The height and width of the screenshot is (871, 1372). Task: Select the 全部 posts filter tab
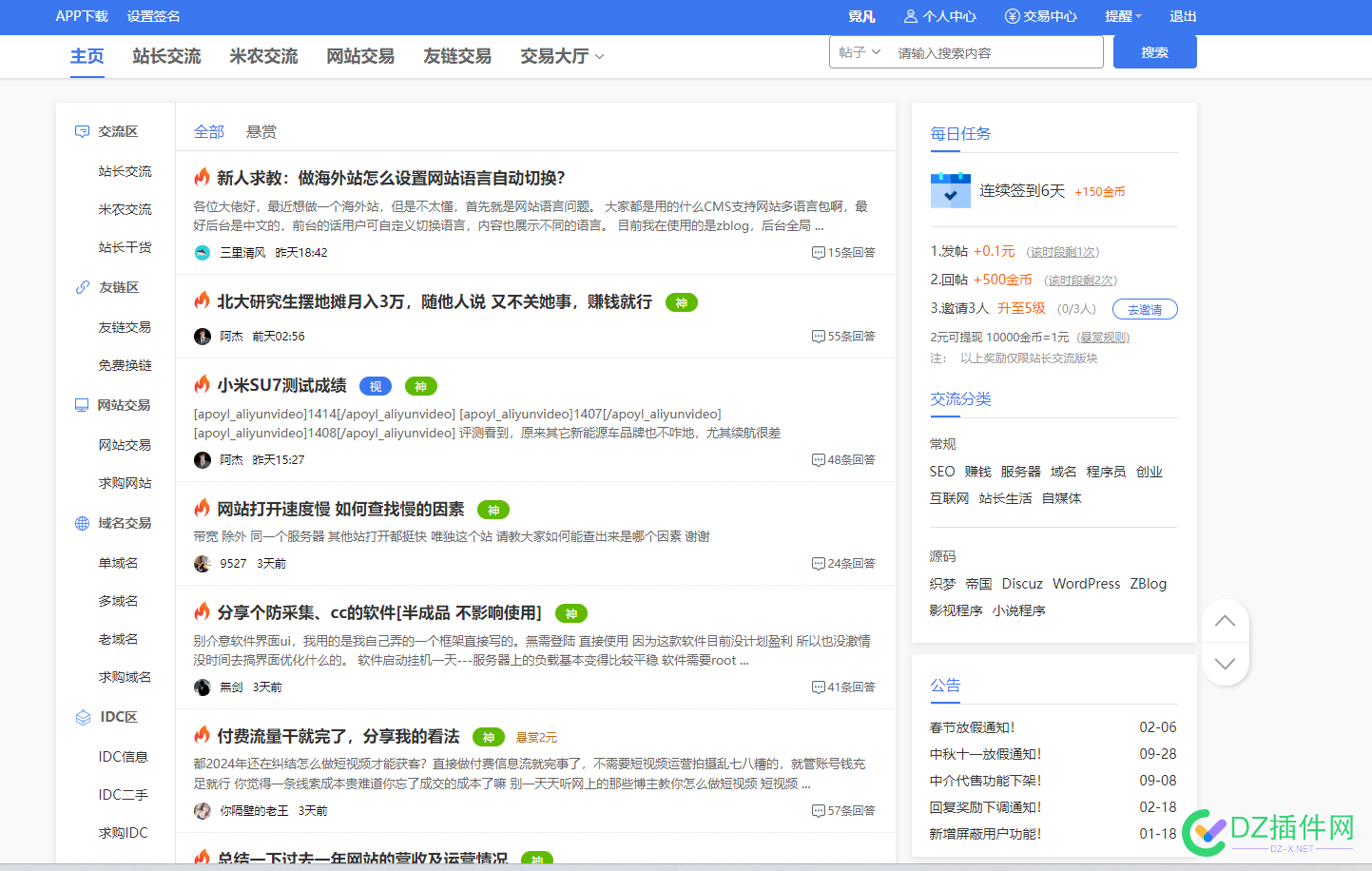point(209,131)
